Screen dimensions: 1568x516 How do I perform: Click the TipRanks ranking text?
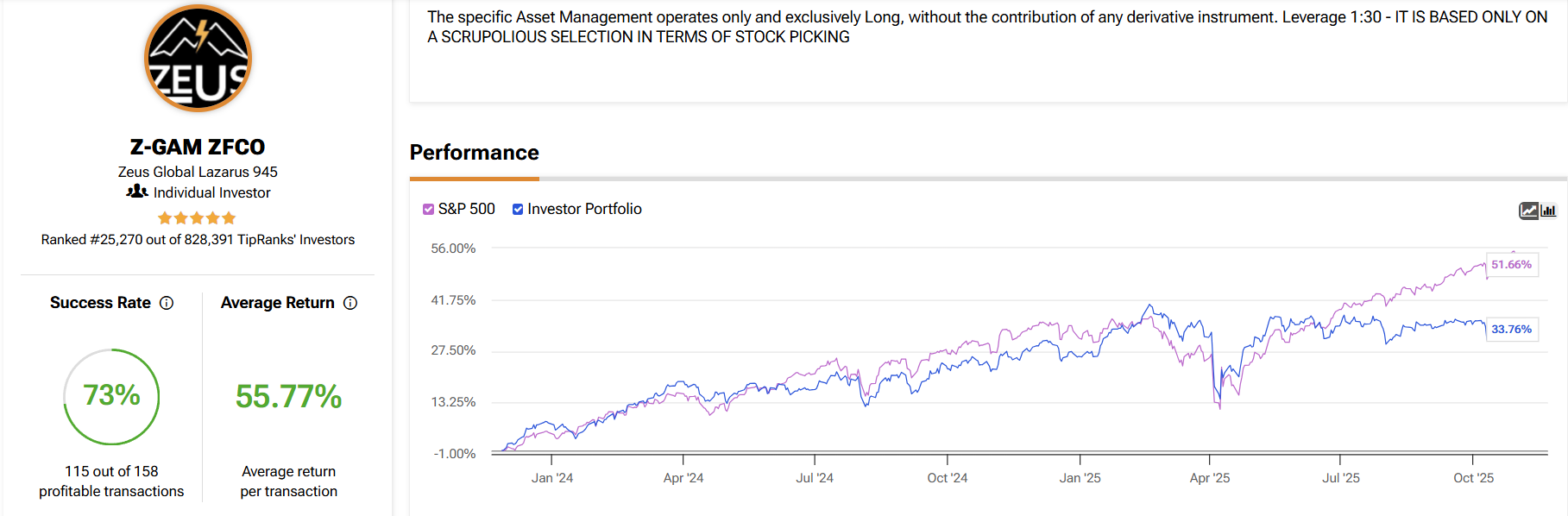coord(198,240)
